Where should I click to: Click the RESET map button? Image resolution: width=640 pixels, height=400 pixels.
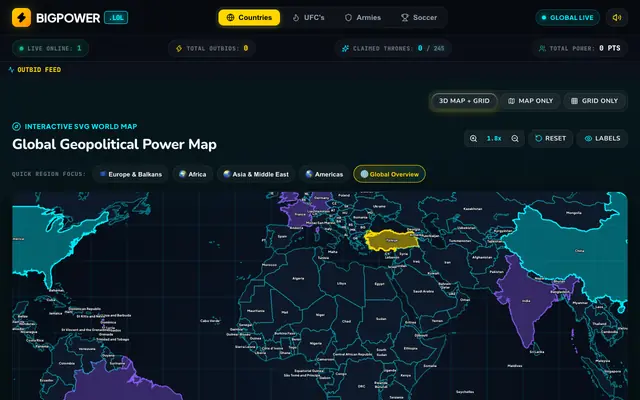click(x=551, y=139)
